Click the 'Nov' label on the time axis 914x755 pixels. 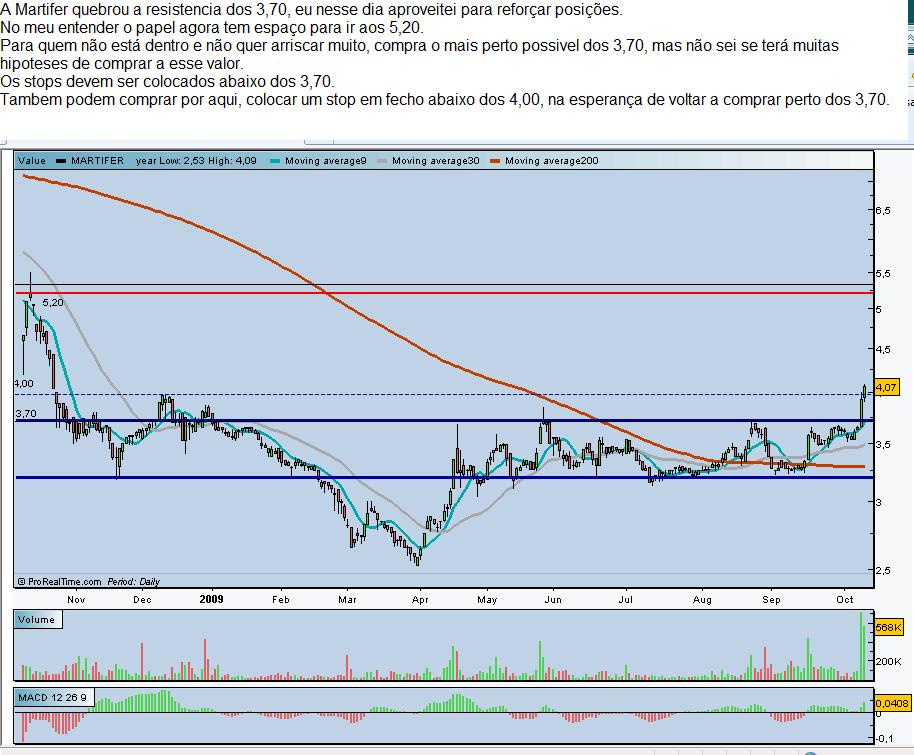[x=76, y=599]
